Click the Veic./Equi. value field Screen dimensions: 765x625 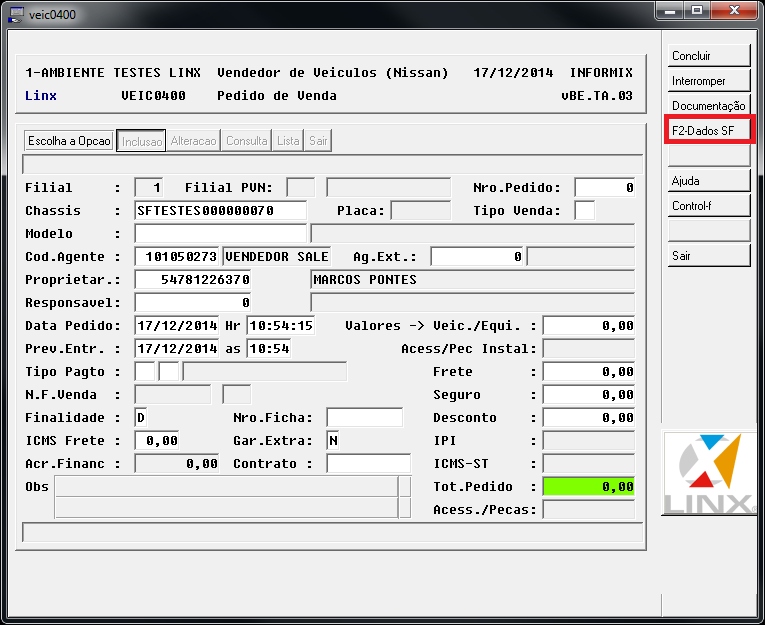(589, 325)
